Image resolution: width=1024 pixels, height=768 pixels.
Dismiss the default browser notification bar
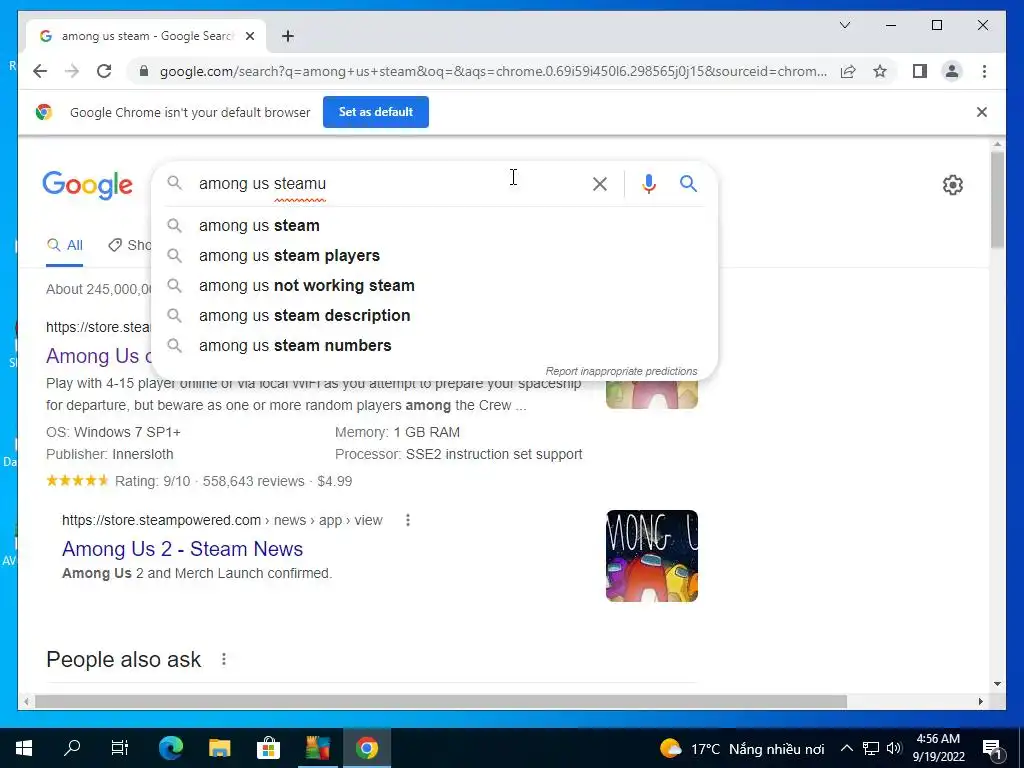click(982, 112)
